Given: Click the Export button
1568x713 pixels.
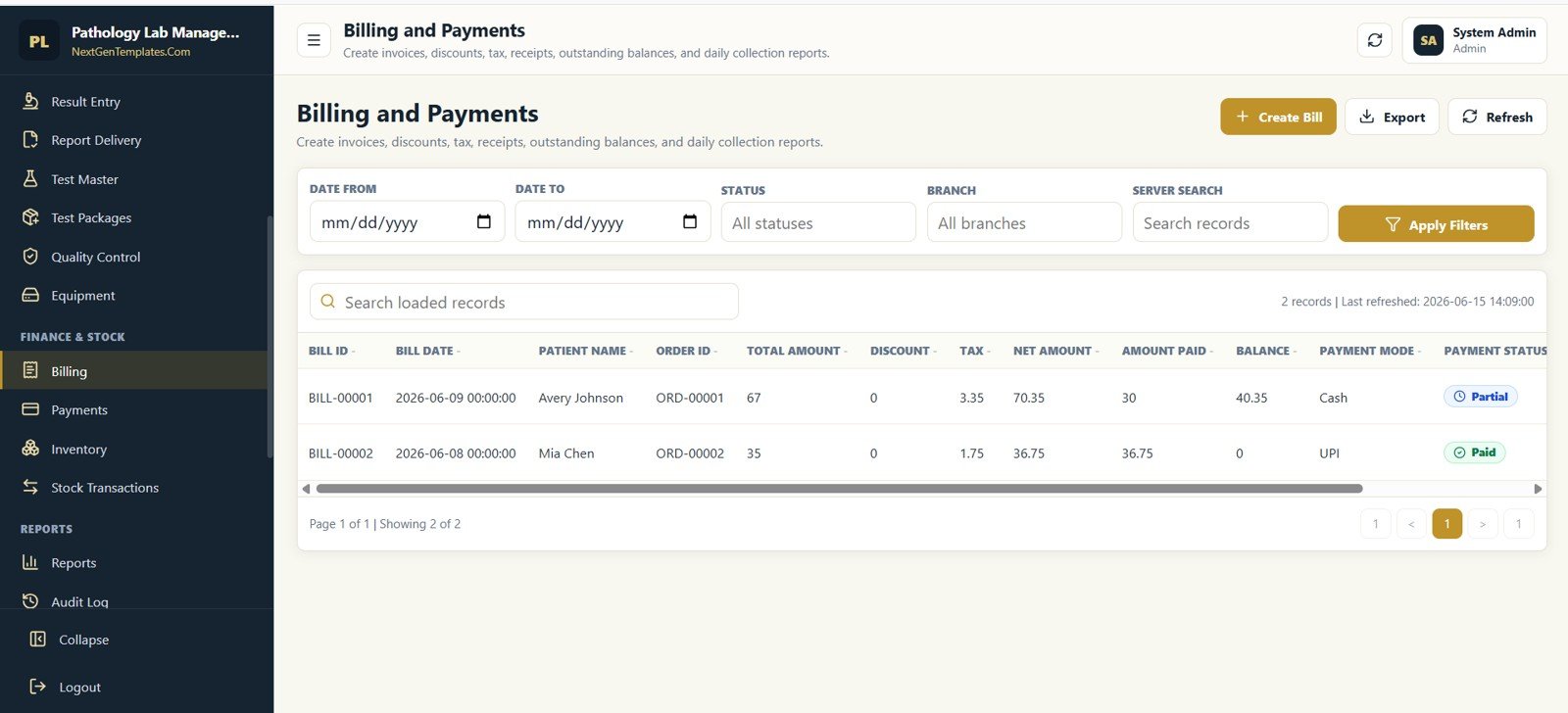Looking at the screenshot, I should (x=1392, y=117).
